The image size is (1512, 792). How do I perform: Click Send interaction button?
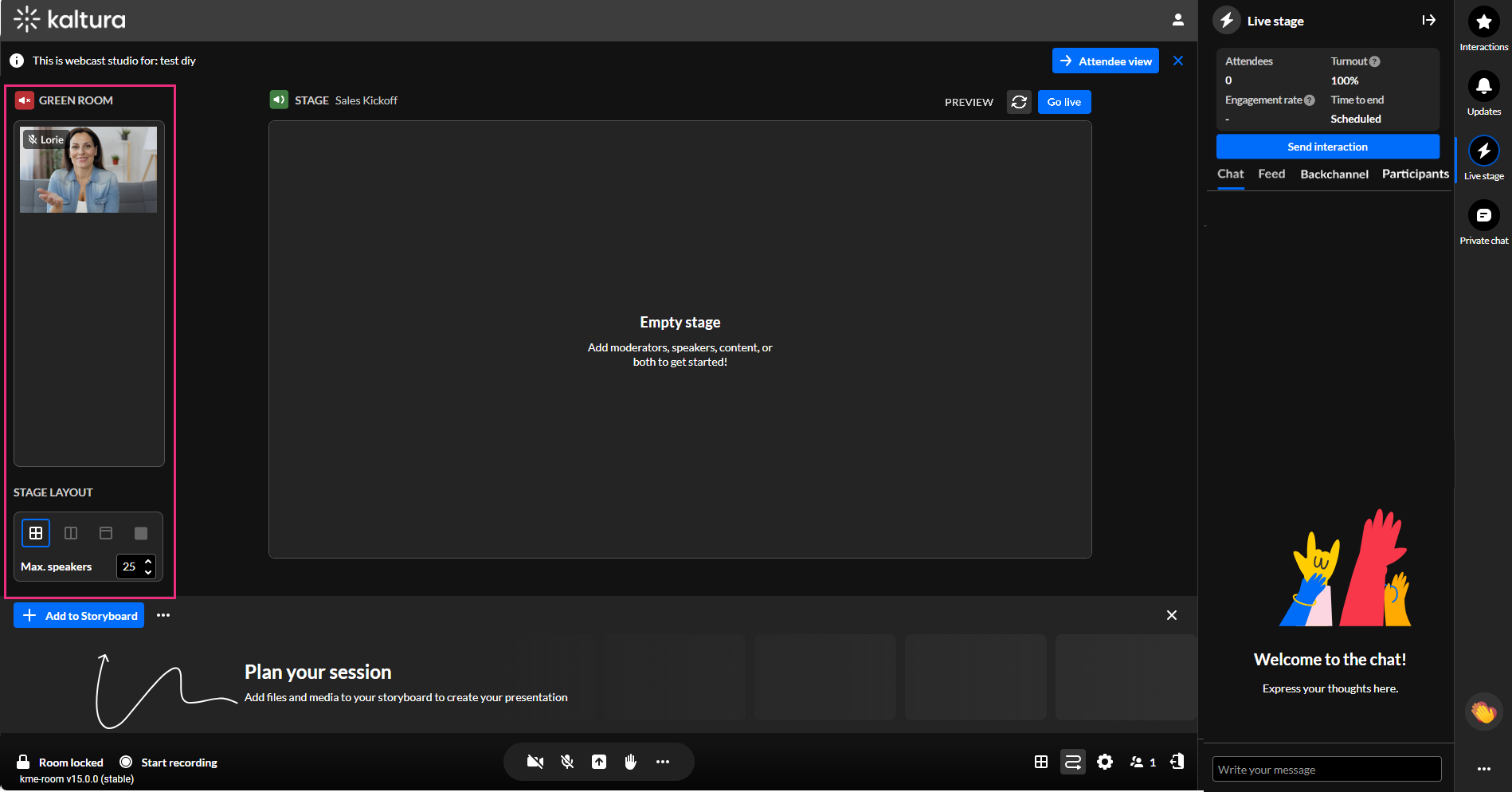[x=1328, y=147]
